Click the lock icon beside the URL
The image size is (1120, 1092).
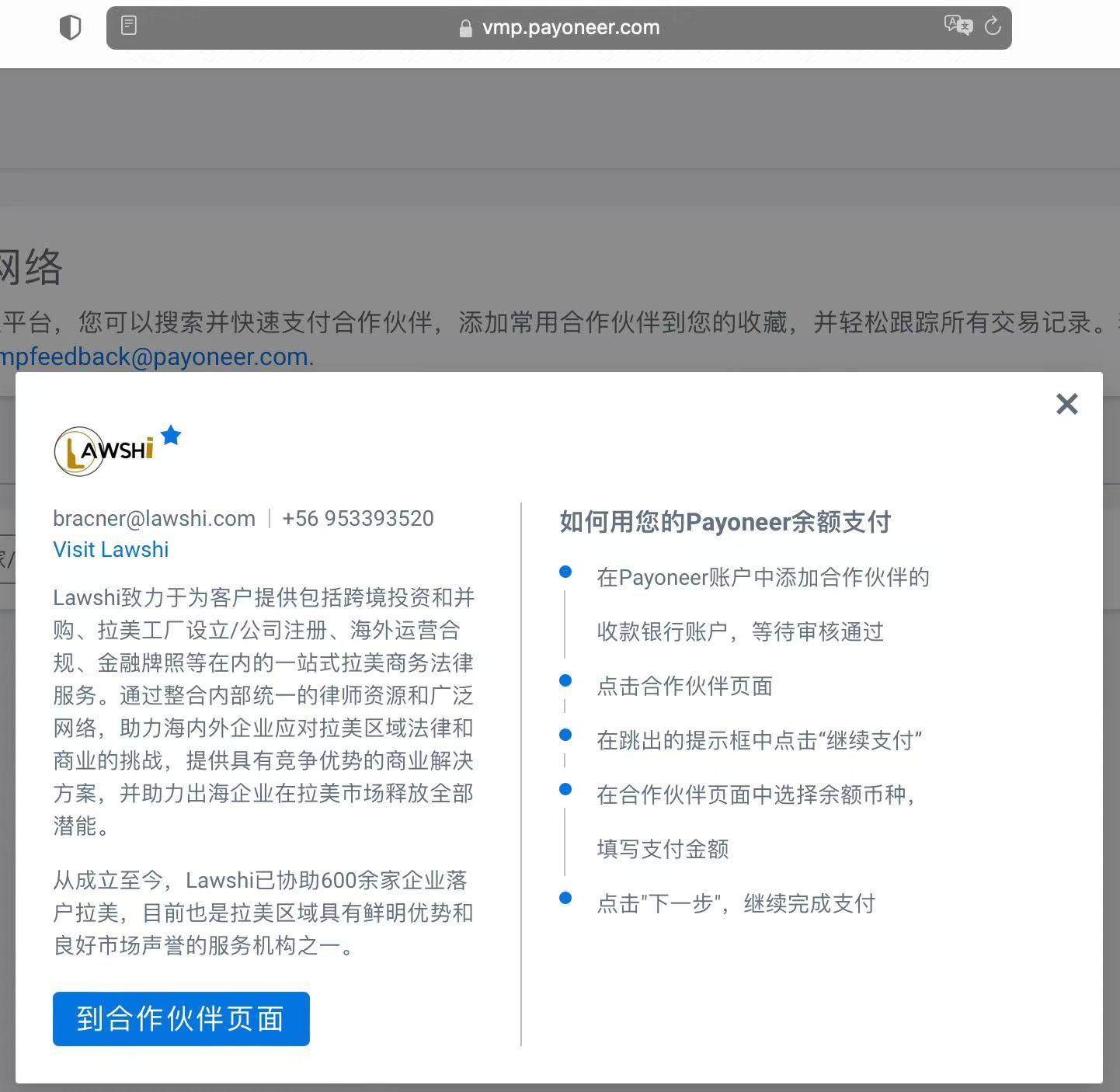point(465,29)
